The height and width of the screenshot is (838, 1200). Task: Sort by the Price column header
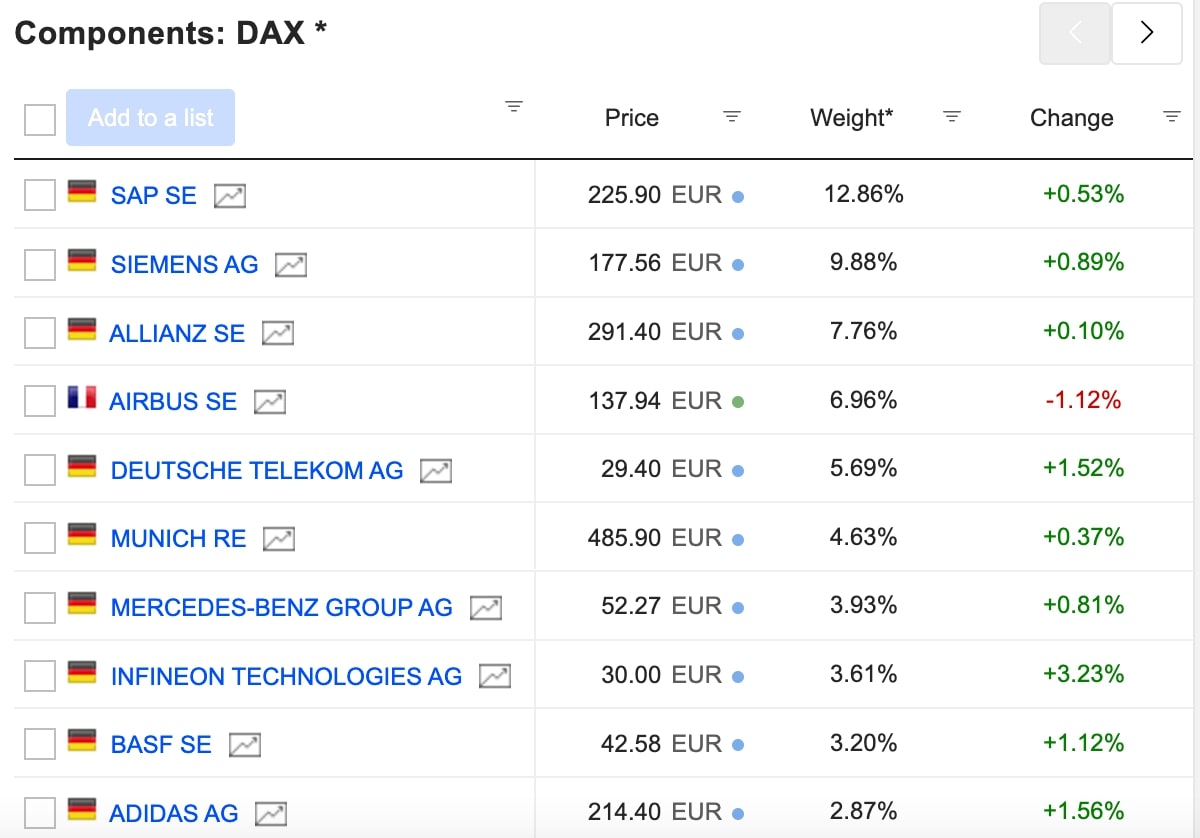[x=632, y=118]
